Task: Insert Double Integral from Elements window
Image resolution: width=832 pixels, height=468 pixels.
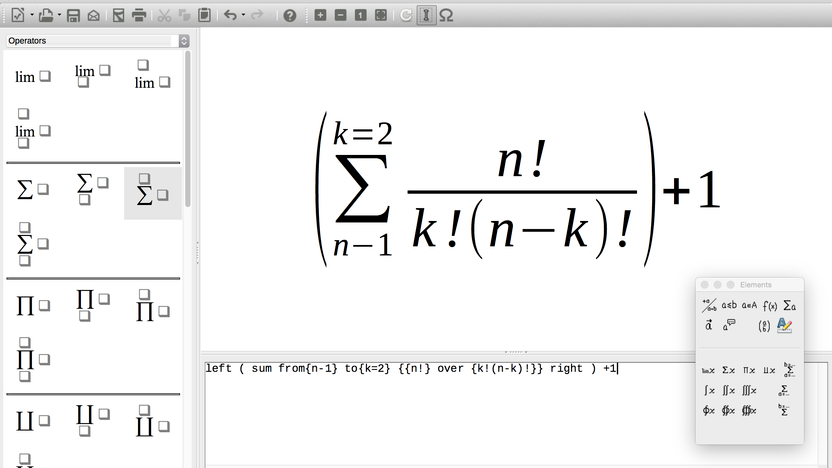Action: coord(729,391)
